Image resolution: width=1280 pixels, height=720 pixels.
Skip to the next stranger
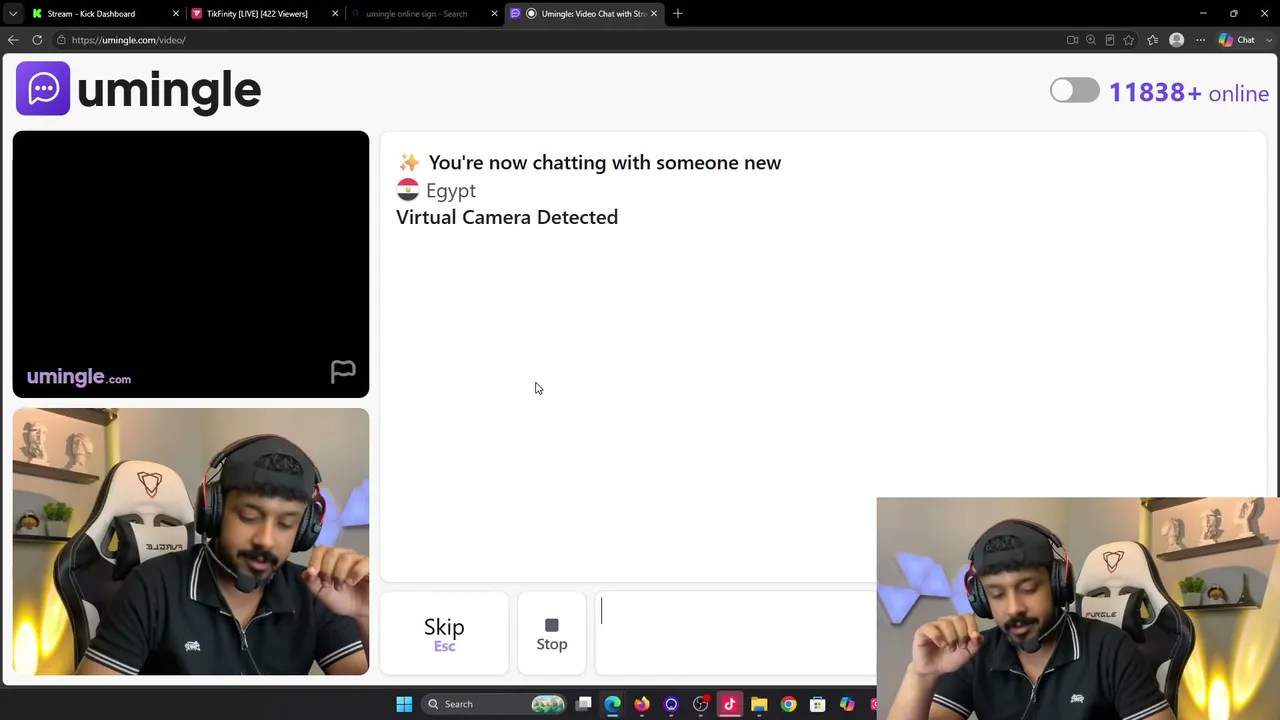coord(444,634)
